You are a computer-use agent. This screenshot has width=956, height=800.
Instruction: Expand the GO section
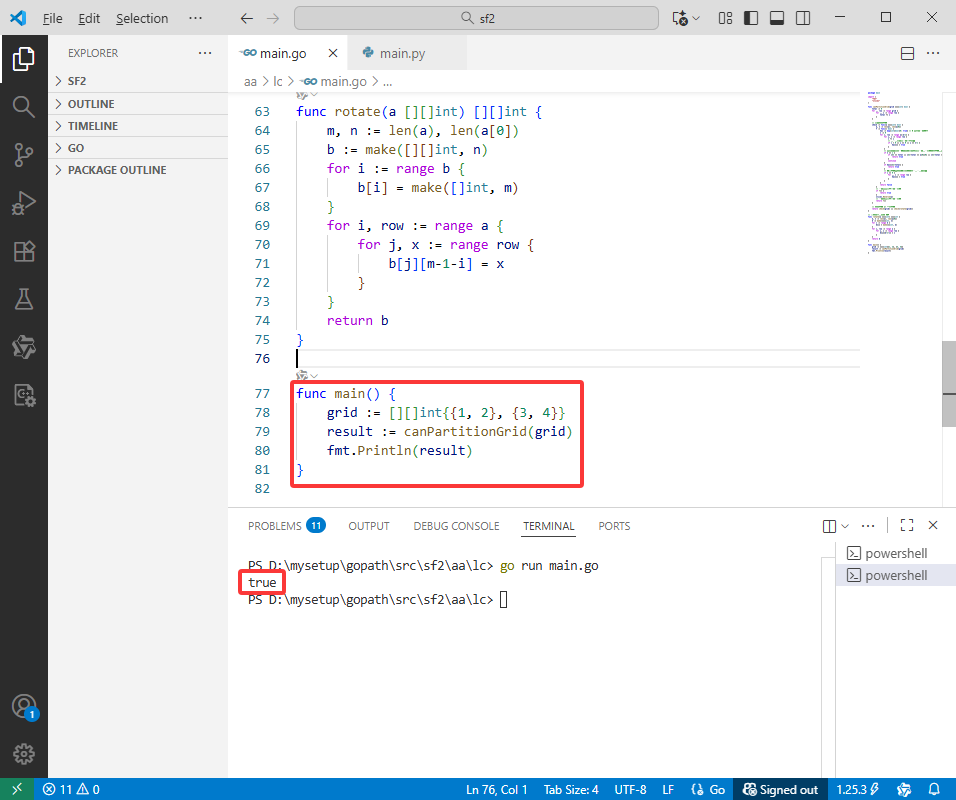[x=138, y=148]
